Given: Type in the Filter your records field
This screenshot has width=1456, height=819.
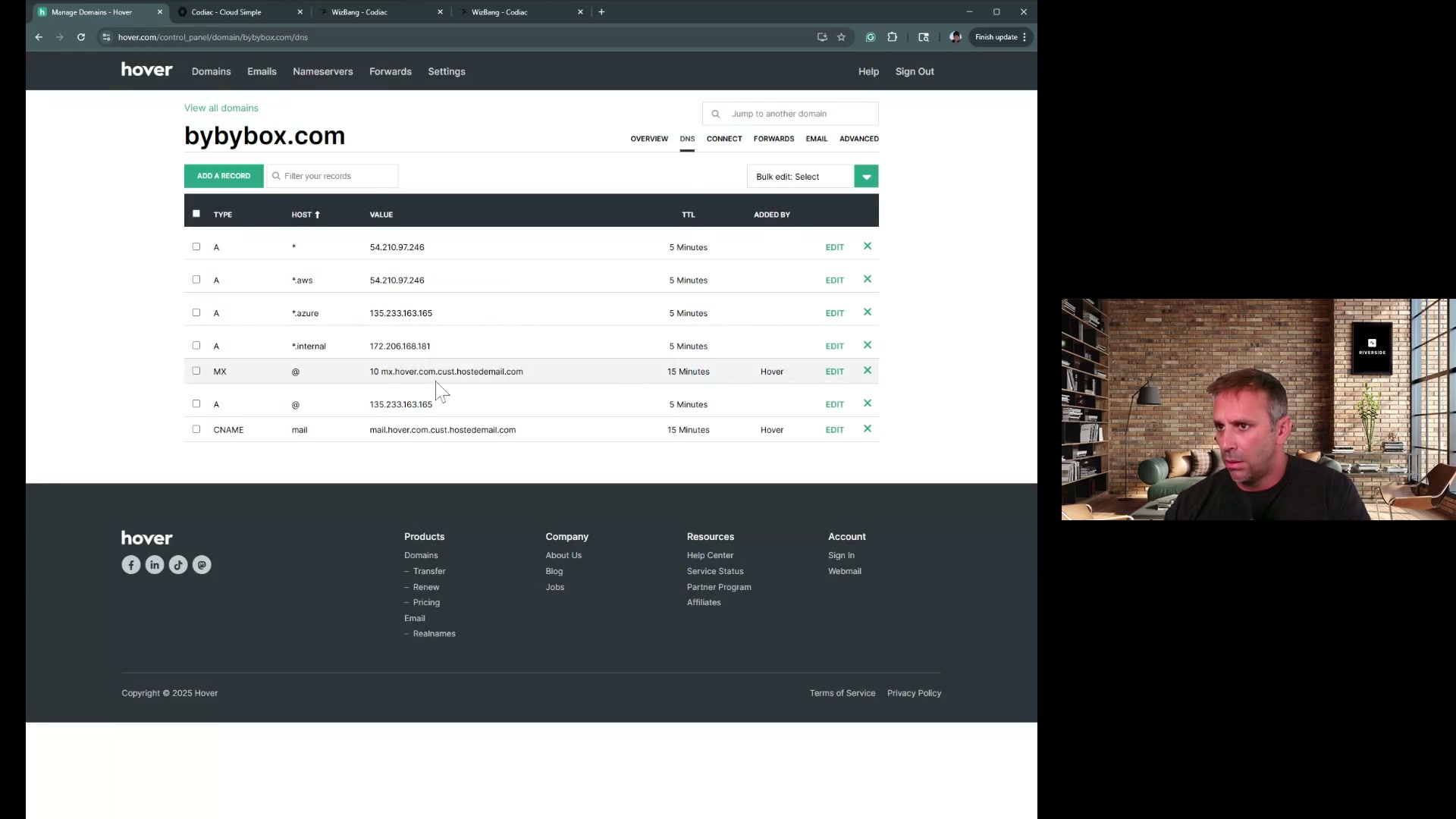Looking at the screenshot, I should 332,176.
